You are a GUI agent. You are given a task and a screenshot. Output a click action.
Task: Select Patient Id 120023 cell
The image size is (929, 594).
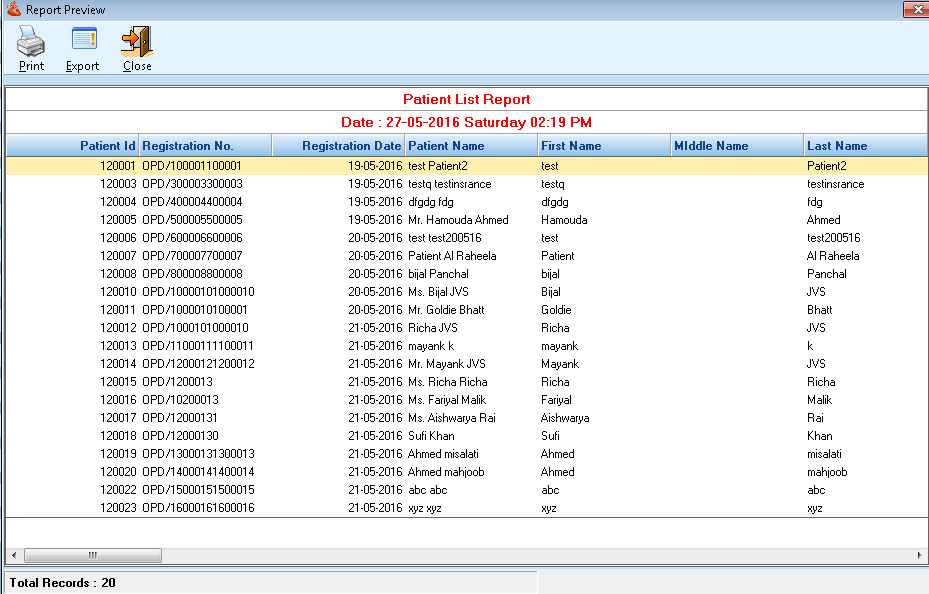pyautogui.click(x=117, y=508)
